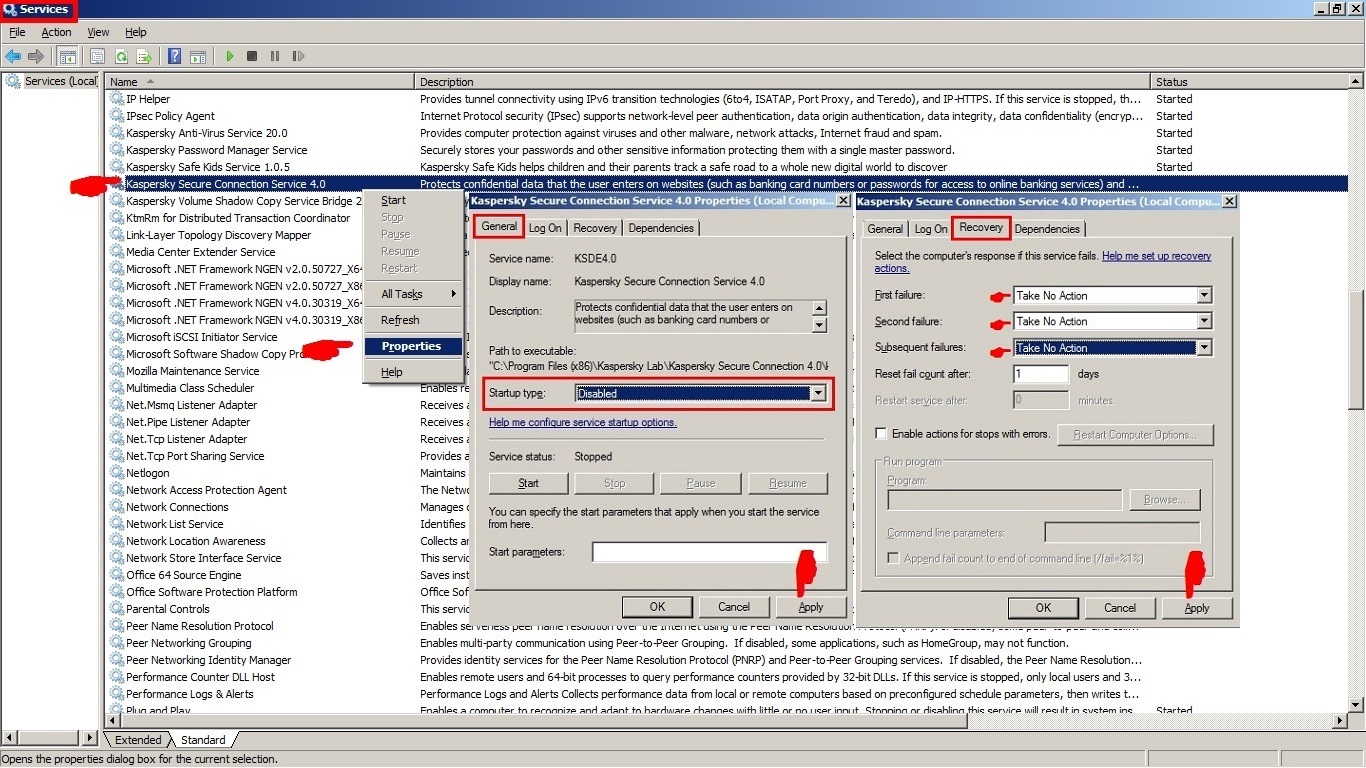Image resolution: width=1366 pixels, height=768 pixels.
Task: Switch to the Standard tab at bottom
Action: 202,740
